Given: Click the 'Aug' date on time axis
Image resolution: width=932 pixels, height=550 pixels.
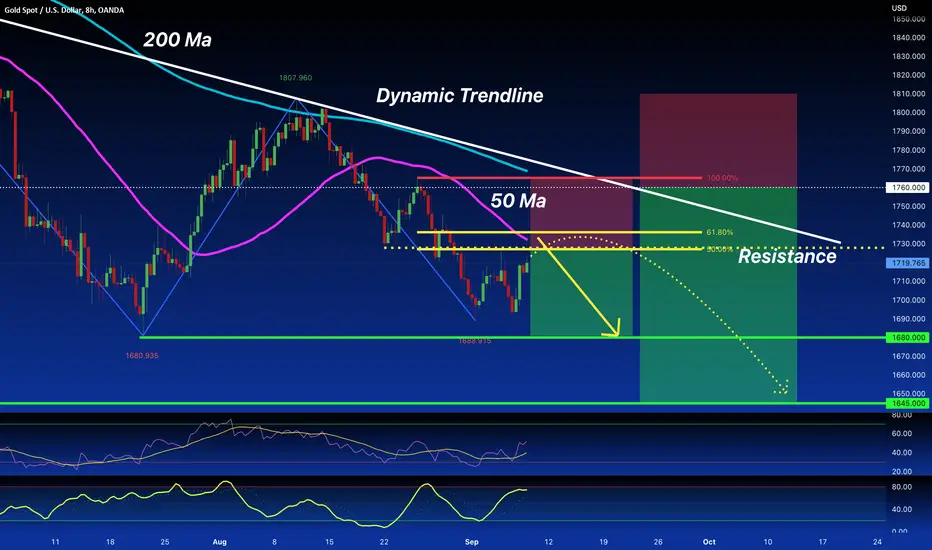Looking at the screenshot, I should [x=219, y=542].
